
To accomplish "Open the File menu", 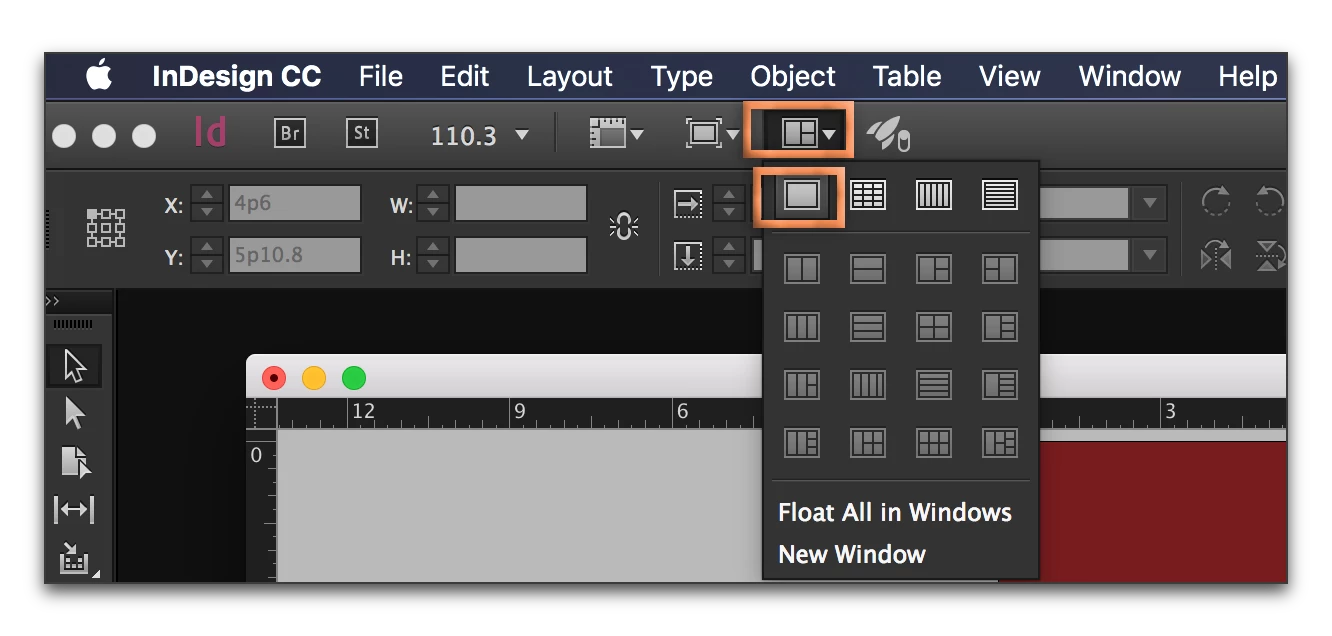I will pyautogui.click(x=381, y=77).
